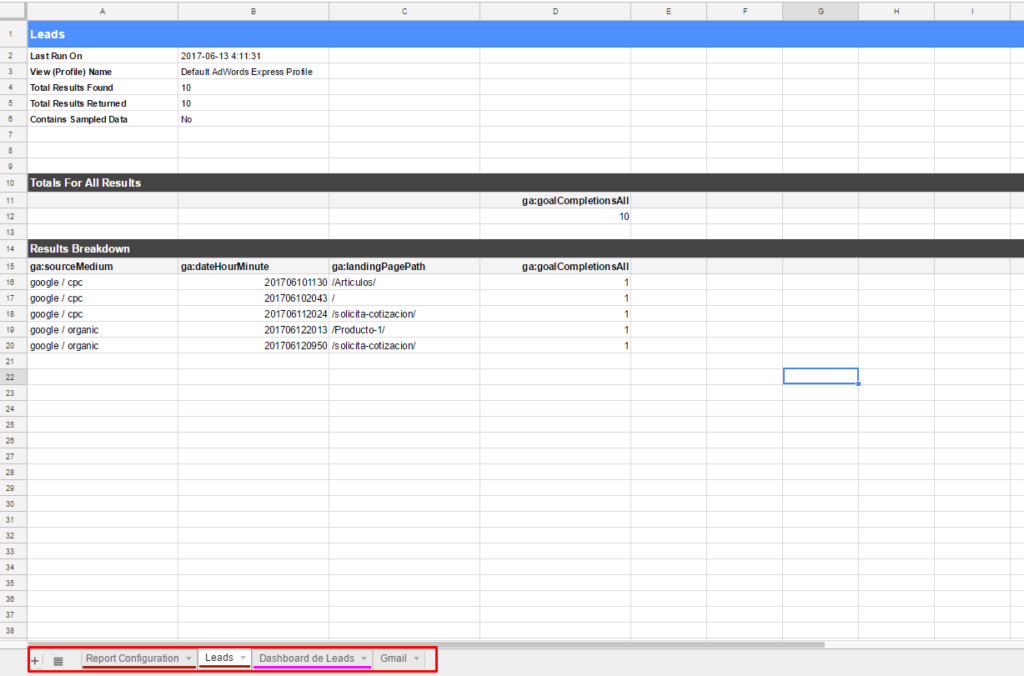Select column D header
The width and height of the screenshot is (1024, 676).
[555, 11]
